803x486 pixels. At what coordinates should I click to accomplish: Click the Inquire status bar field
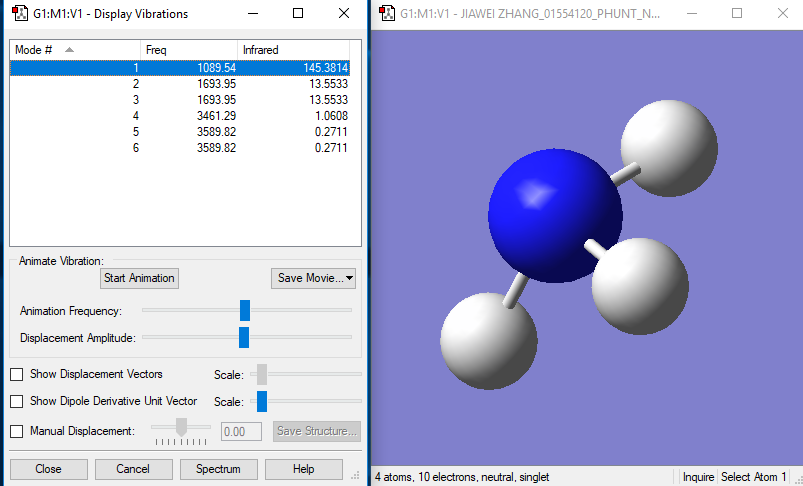tap(698, 477)
